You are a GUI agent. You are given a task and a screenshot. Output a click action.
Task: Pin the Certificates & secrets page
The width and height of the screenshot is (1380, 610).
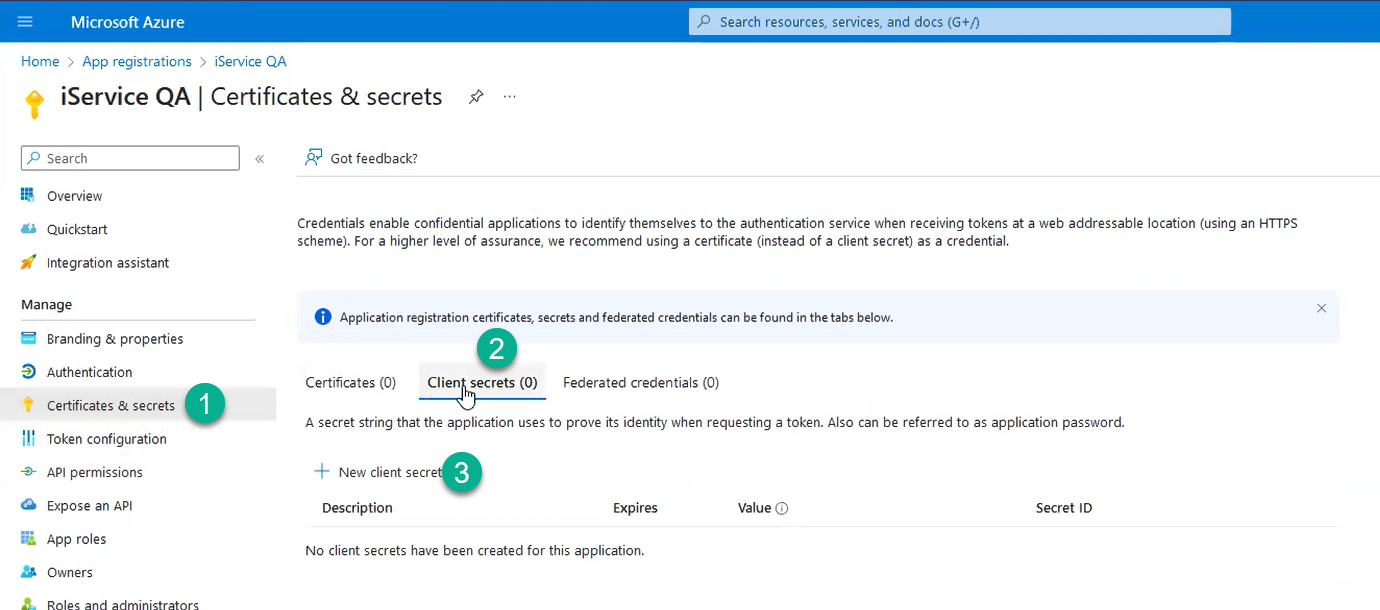476,97
